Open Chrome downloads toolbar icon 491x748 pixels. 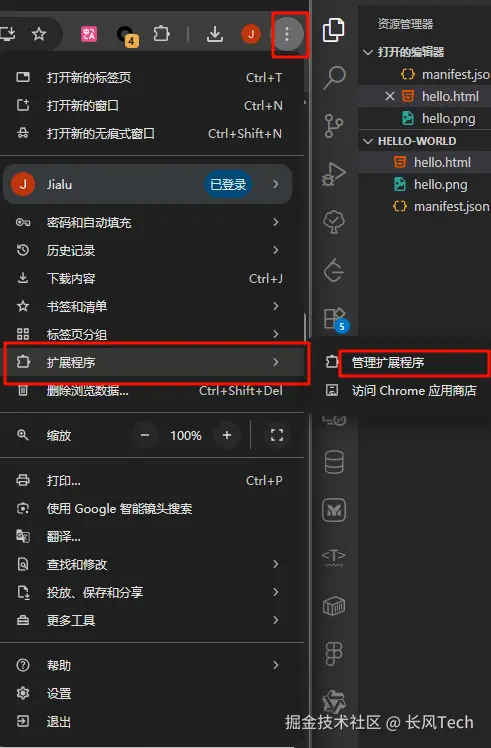[215, 34]
